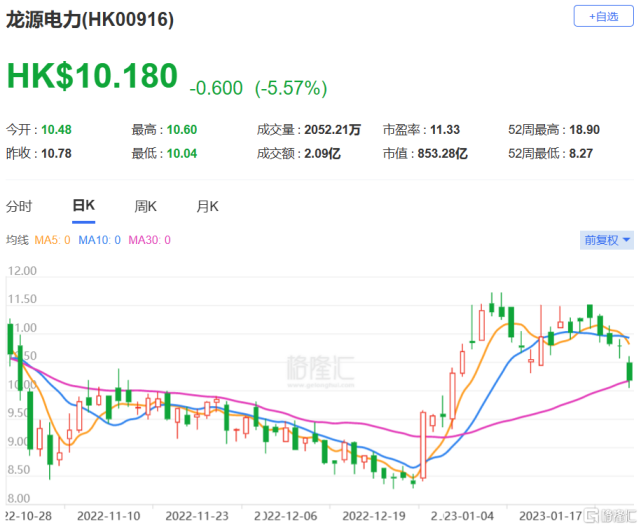Click the MA30 moving average label

(x=149, y=240)
